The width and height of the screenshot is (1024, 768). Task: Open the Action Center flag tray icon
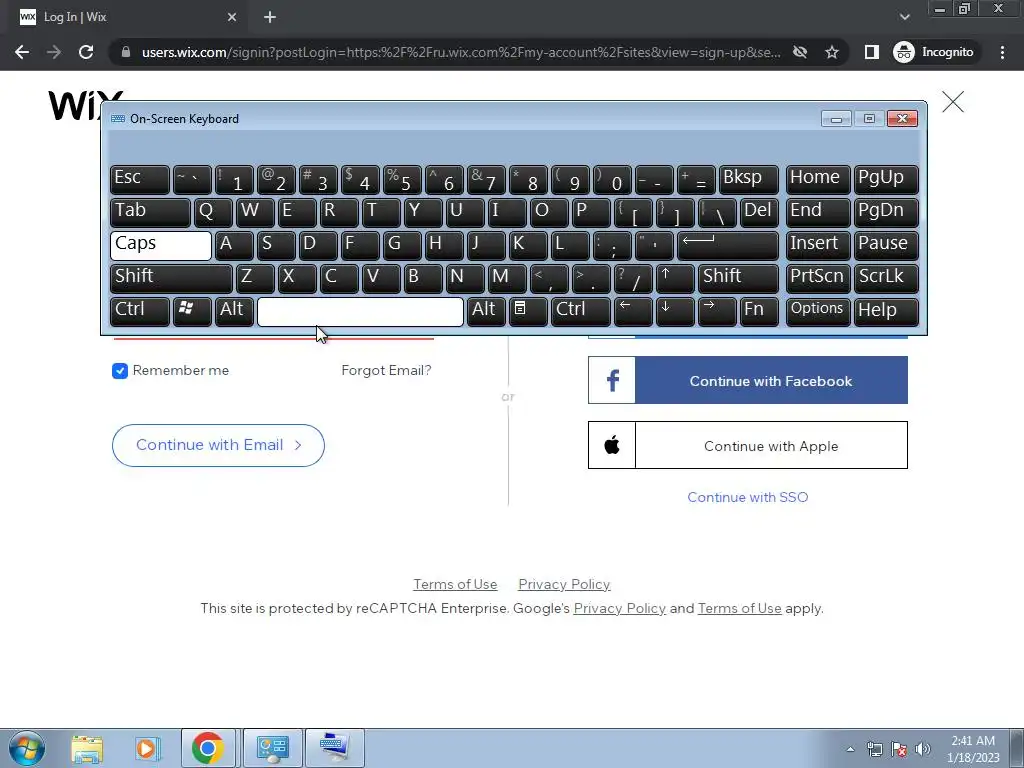pos(899,749)
